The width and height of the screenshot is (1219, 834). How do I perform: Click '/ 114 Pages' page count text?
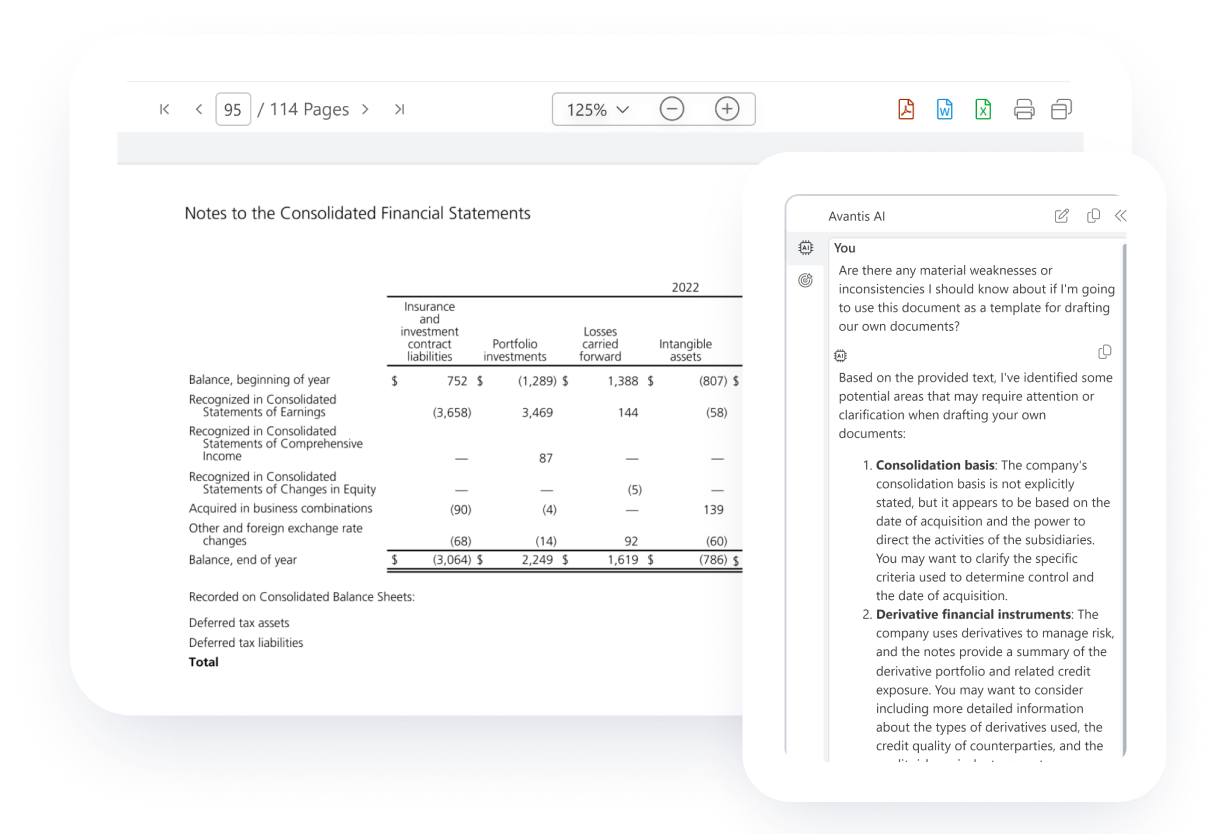(x=303, y=110)
